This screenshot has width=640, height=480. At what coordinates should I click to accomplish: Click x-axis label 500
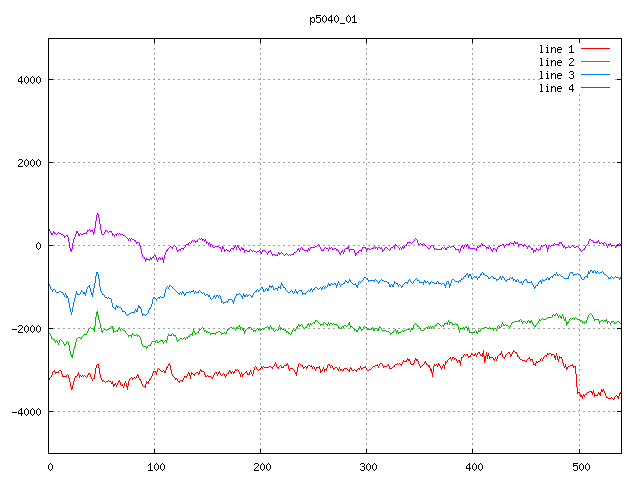(x=581, y=467)
